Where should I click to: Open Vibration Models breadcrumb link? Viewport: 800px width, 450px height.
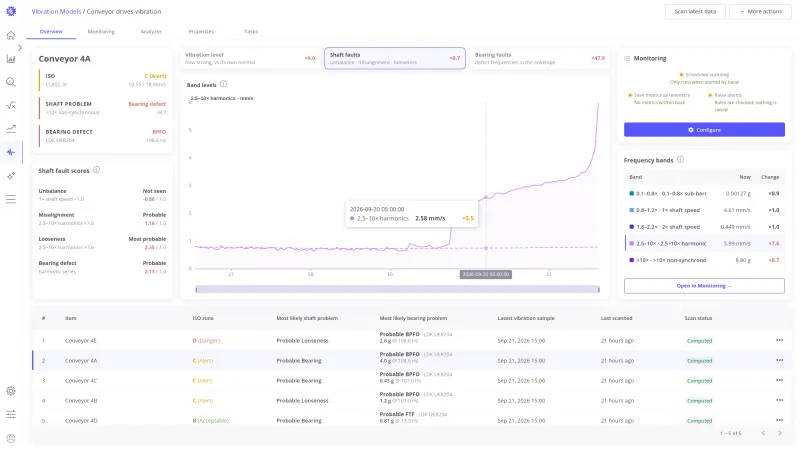click(56, 11)
